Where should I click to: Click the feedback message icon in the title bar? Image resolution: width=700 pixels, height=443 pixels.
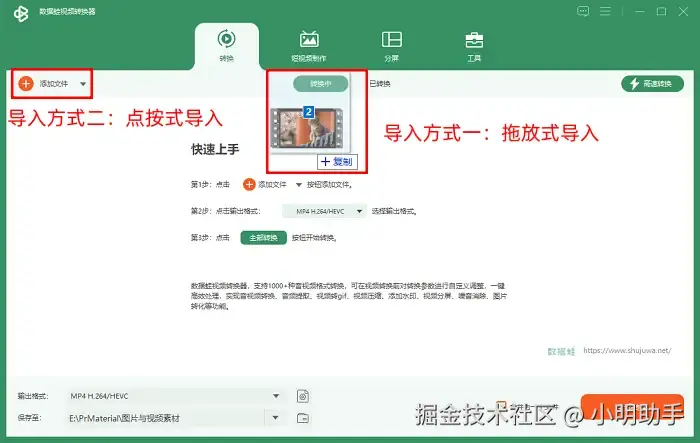[583, 11]
